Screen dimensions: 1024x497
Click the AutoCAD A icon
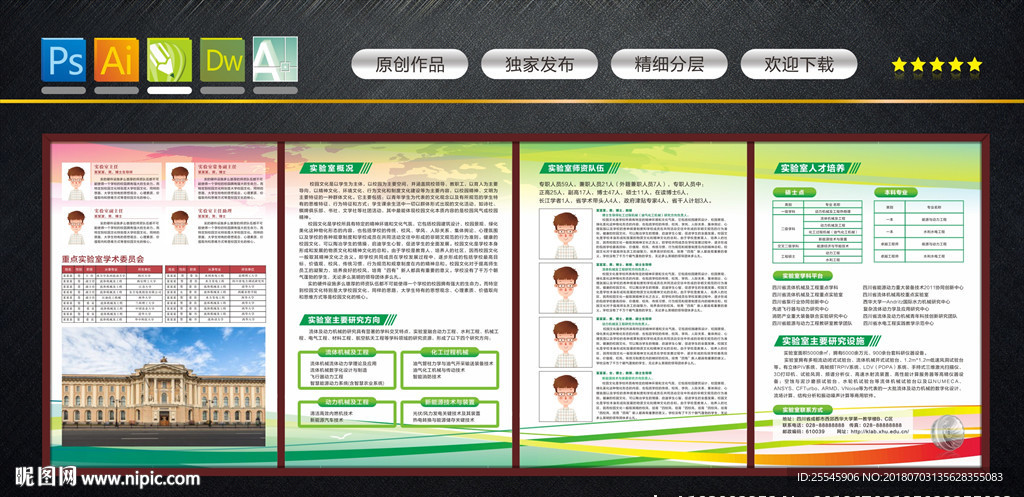point(275,59)
